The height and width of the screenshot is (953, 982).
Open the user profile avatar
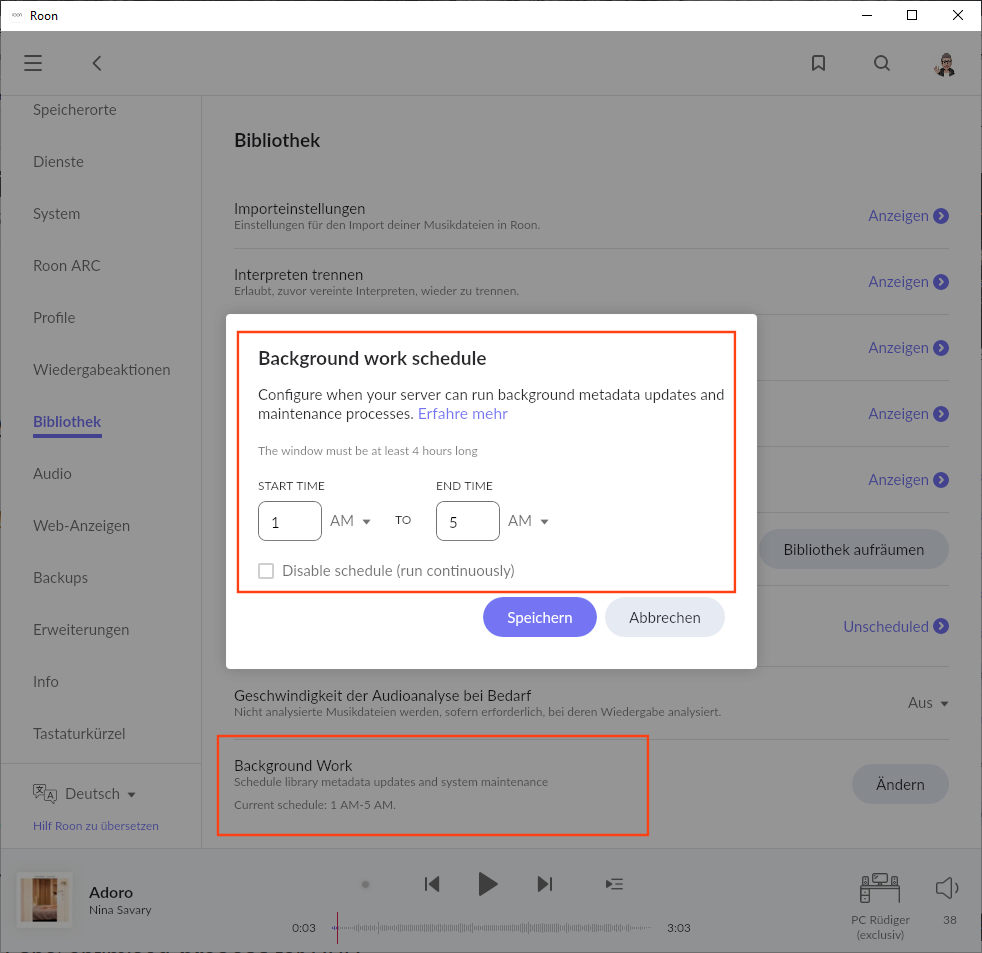pos(944,64)
